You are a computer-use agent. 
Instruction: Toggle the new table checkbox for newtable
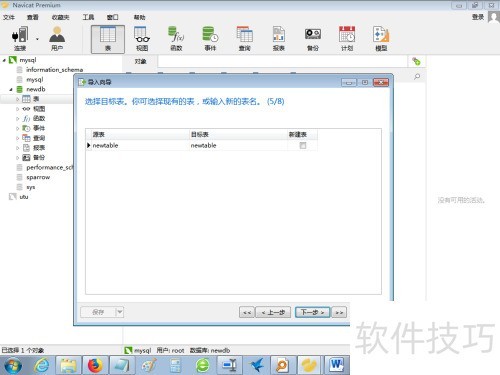tap(303, 145)
